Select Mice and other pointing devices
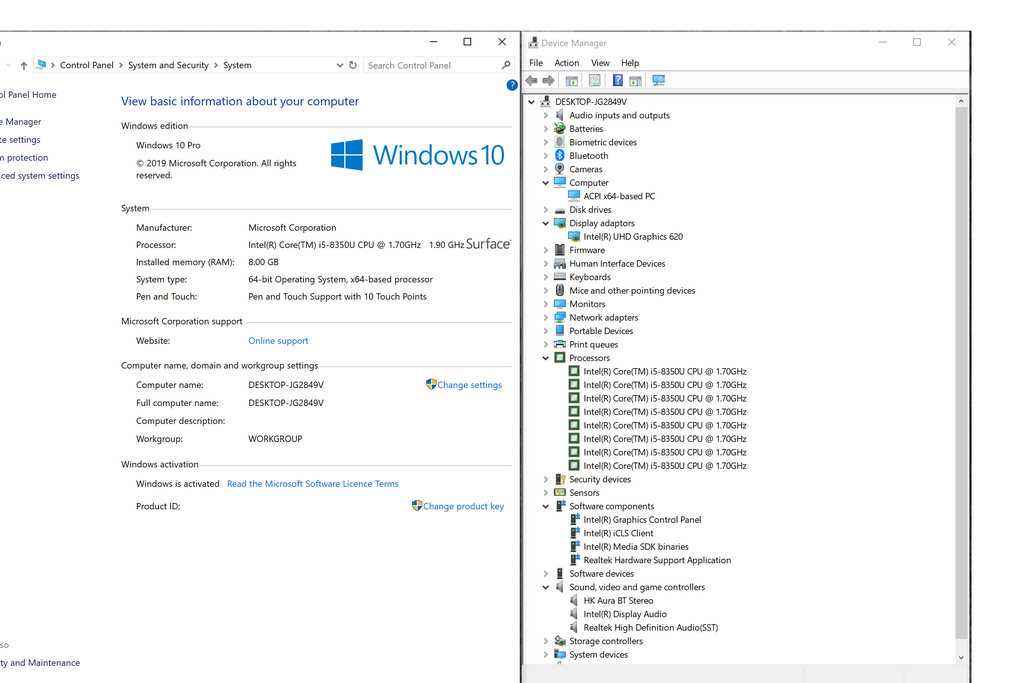Screen dimensions: 1024x683 [632, 291]
